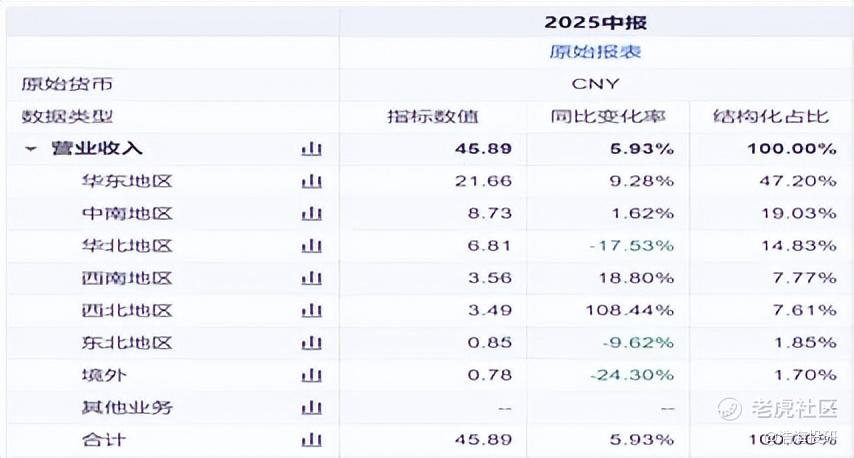The width and height of the screenshot is (854, 458).
Task: Click chart icon for 中南地区 row
Action: point(312,213)
